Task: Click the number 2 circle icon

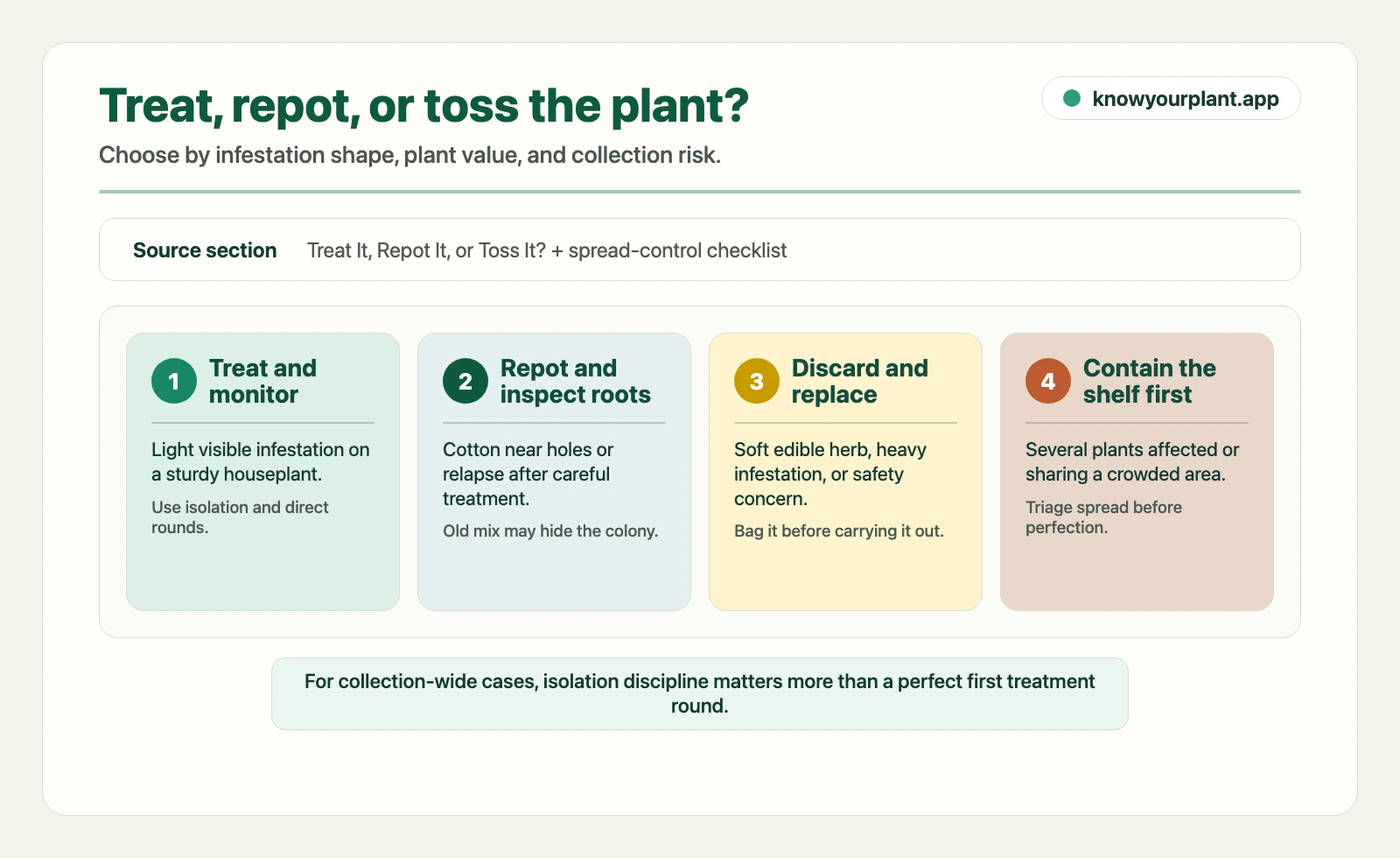Action: tap(465, 381)
